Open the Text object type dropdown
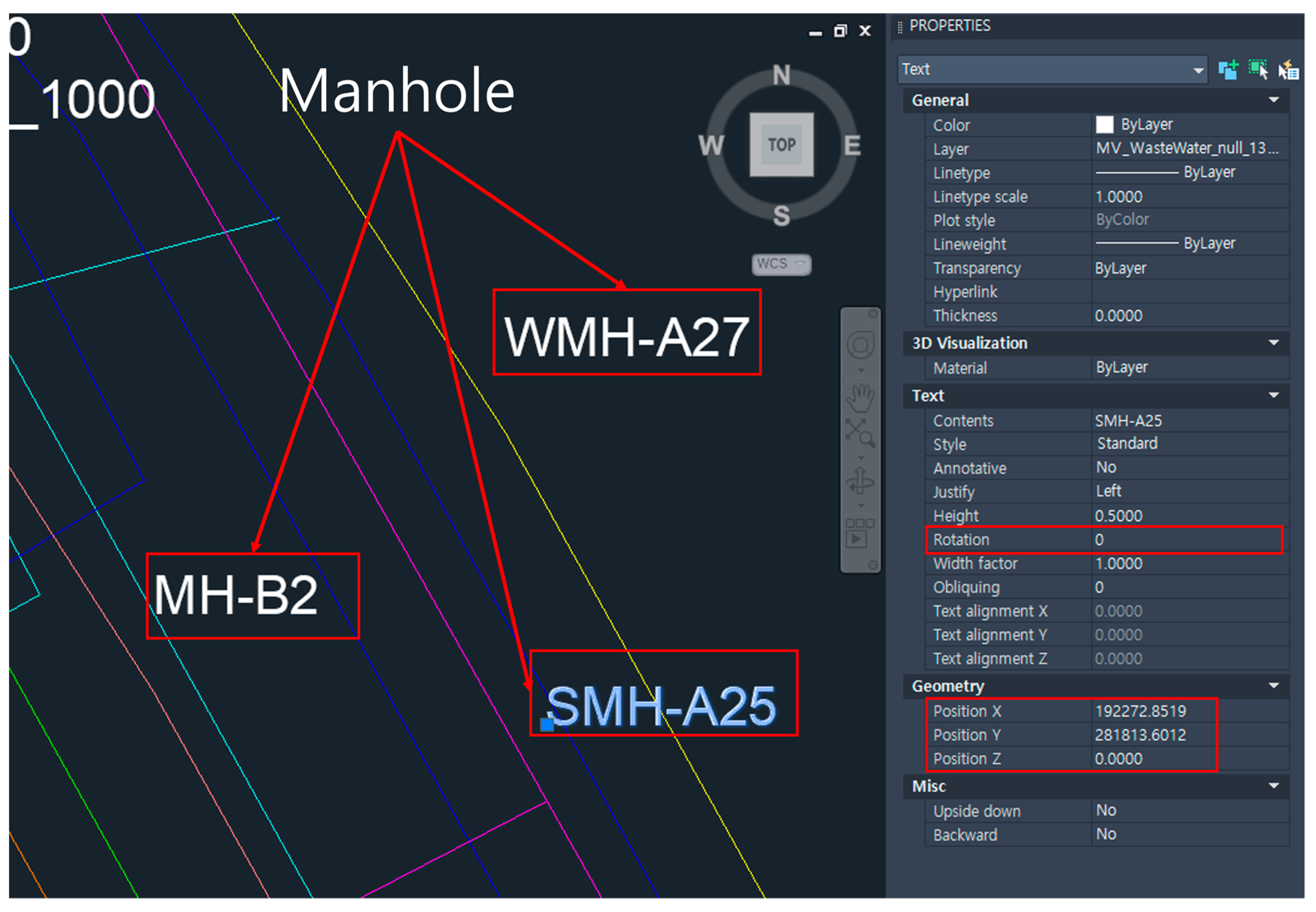 pos(1198,71)
